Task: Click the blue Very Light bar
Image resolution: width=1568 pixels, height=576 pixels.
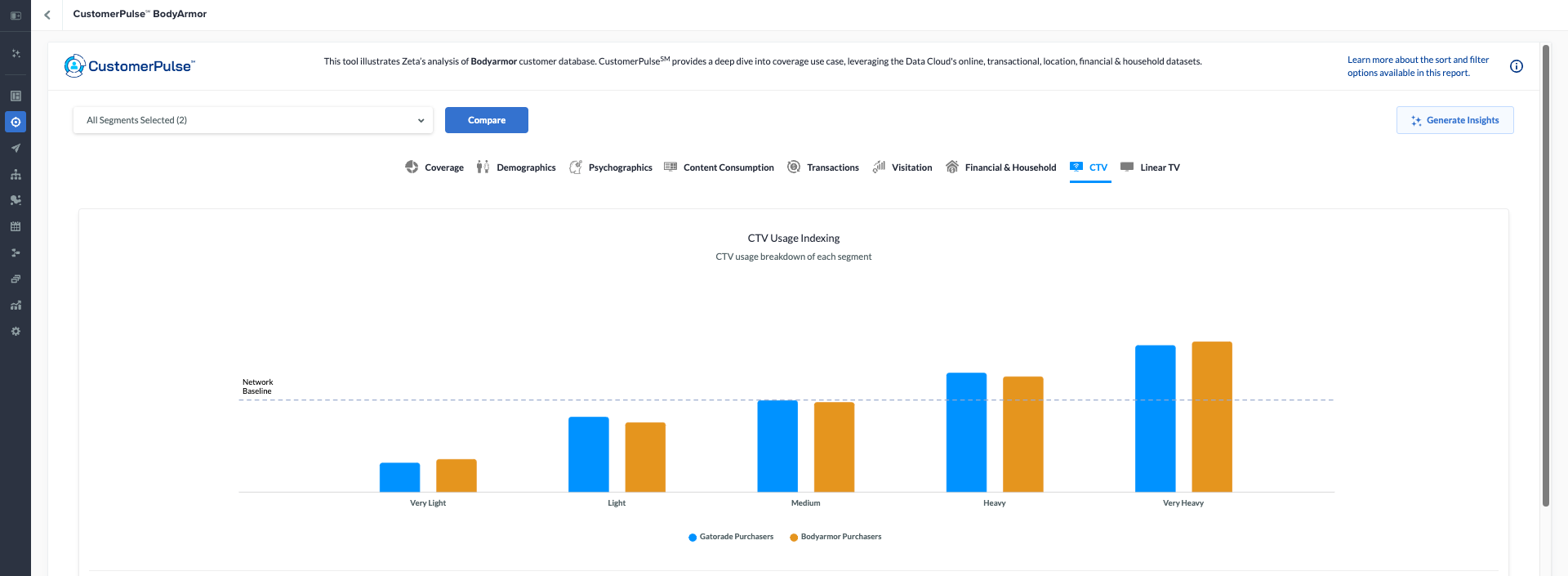Action: coord(400,477)
